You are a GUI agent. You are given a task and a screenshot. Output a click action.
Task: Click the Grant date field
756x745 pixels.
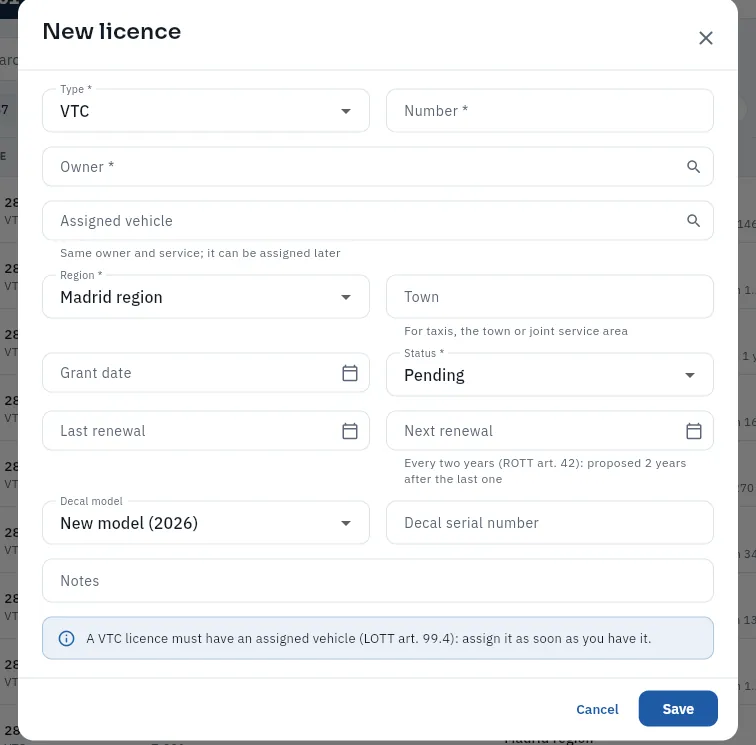coord(206,373)
